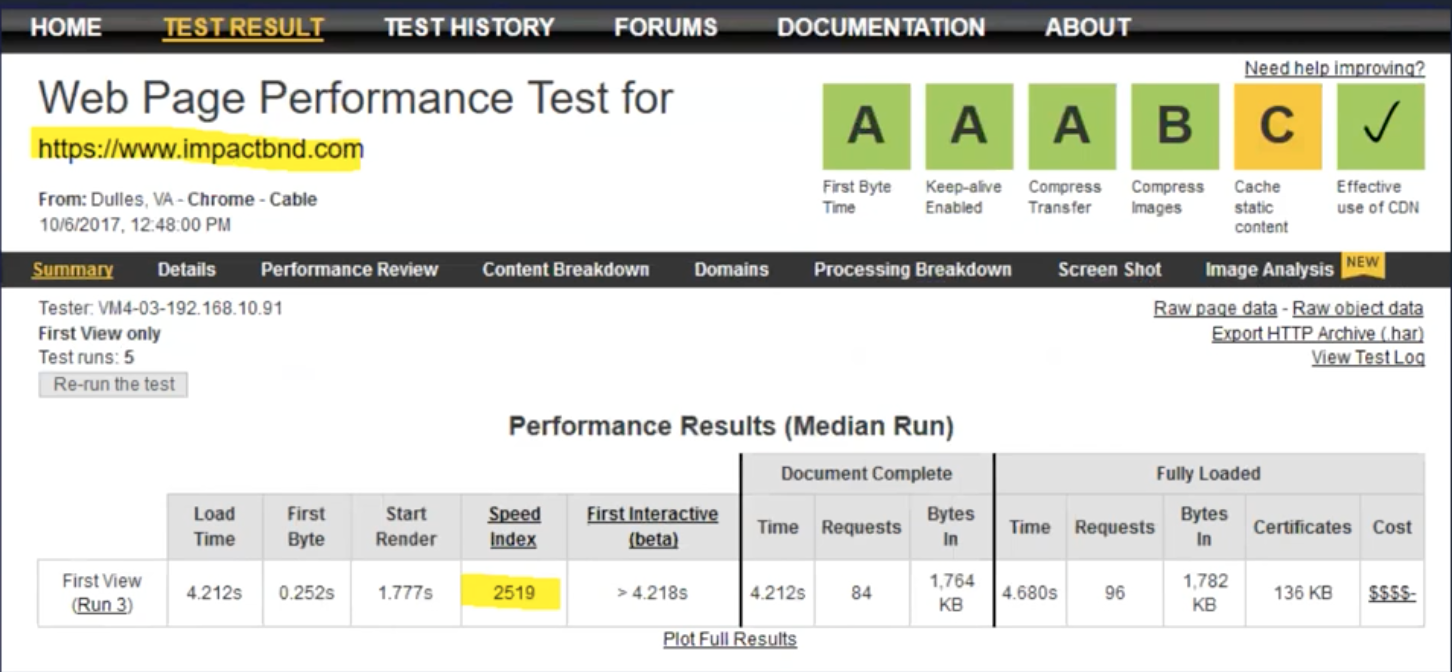The height and width of the screenshot is (672, 1452).
Task: Open the Processing Breakdown tab
Action: pyautogui.click(x=913, y=270)
